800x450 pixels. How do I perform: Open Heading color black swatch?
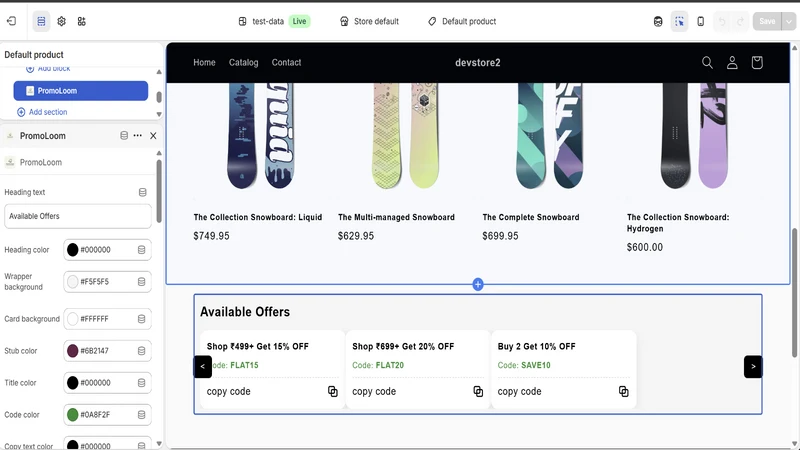pos(72,250)
